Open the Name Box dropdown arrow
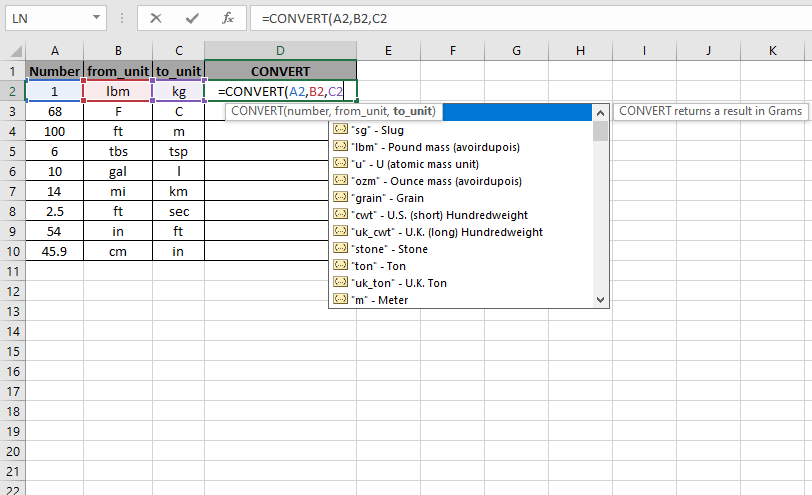The image size is (812, 495). coord(96,18)
